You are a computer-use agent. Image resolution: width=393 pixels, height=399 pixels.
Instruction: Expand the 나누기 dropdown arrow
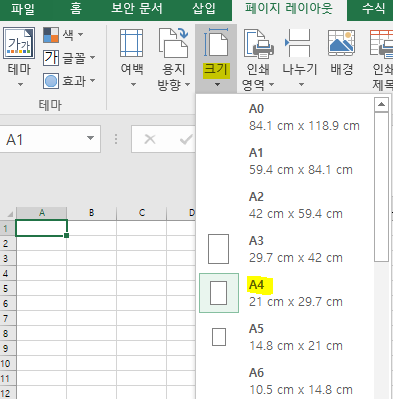click(301, 85)
